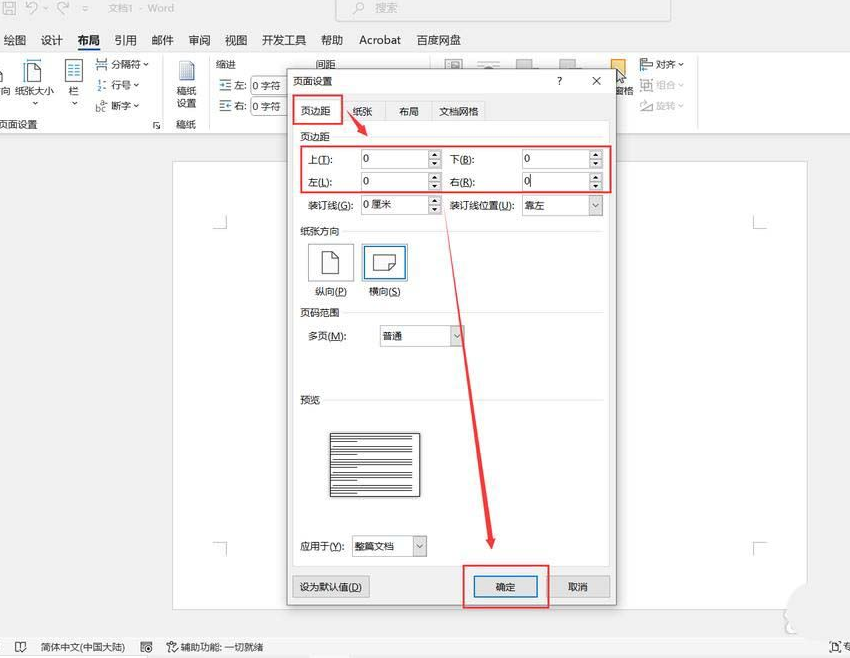Click the 装订线(G) gutter field
This screenshot has height=658, width=850.
395,204
